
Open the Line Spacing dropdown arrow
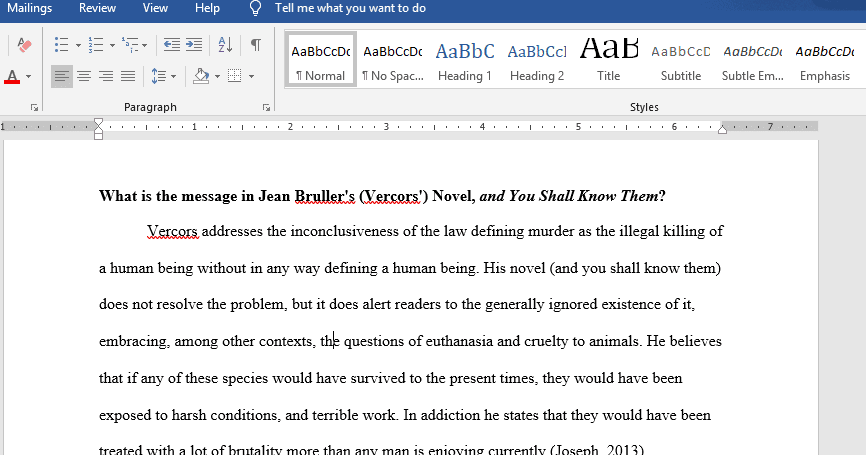click(x=173, y=76)
